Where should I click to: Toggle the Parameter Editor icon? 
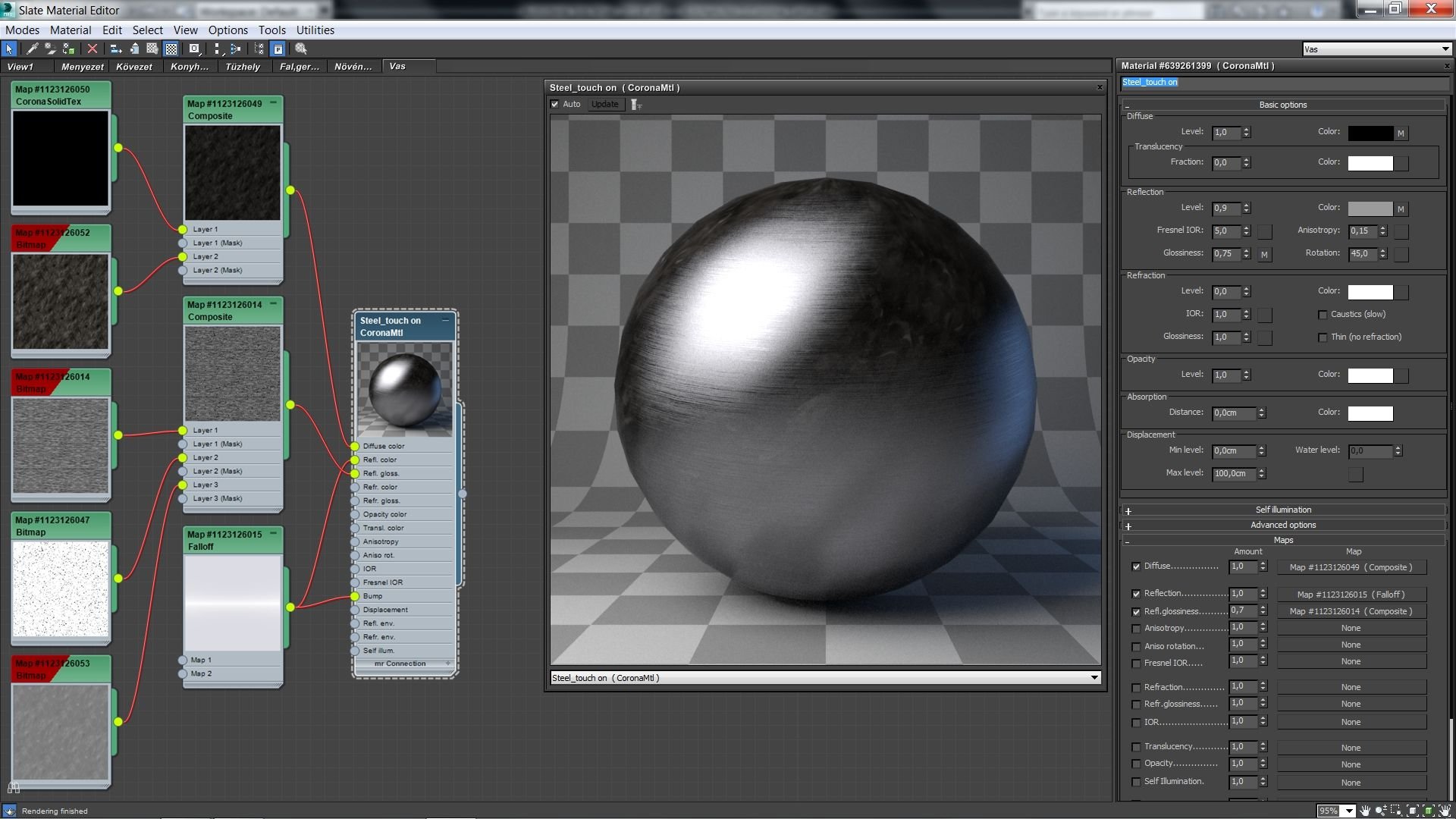click(278, 49)
